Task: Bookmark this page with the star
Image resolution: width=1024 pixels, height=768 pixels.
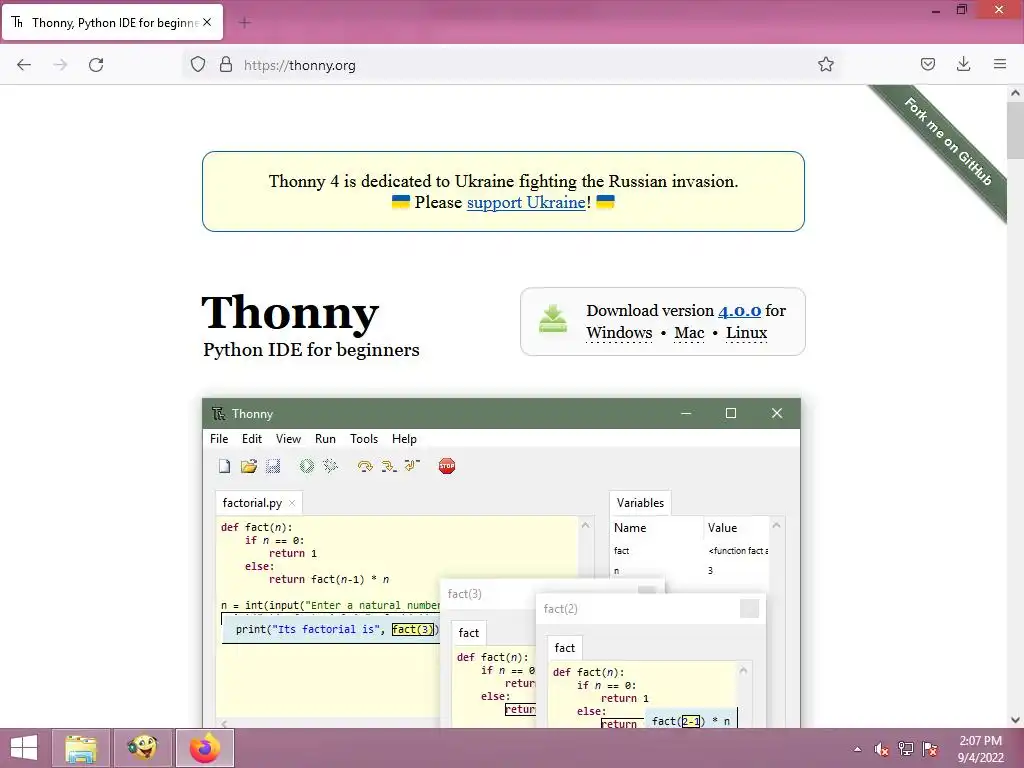Action: pos(825,64)
